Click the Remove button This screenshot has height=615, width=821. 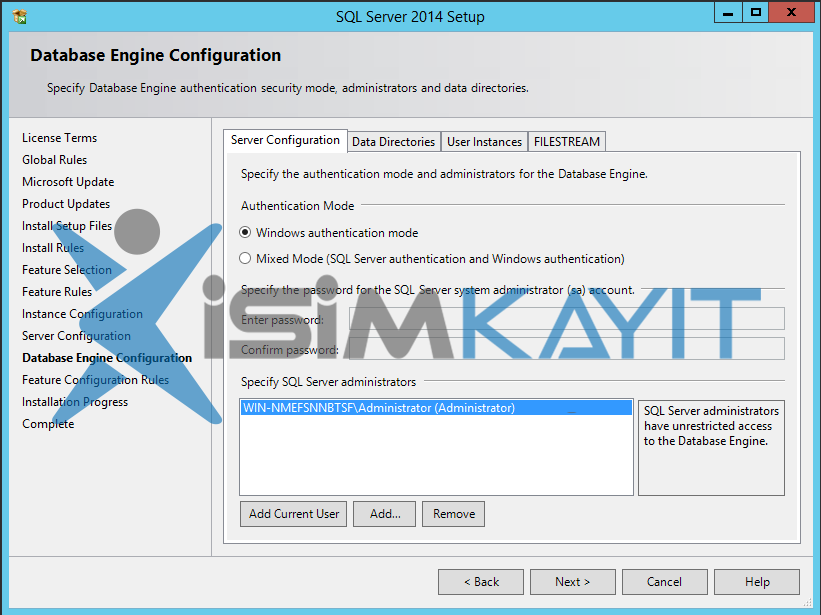(453, 514)
